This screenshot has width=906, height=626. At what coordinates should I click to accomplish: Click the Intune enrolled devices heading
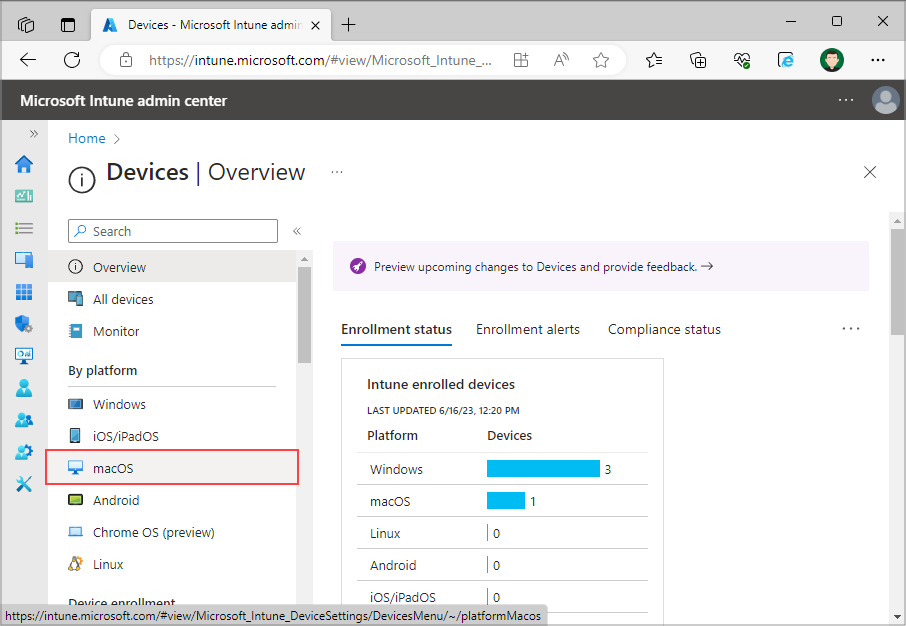[441, 384]
